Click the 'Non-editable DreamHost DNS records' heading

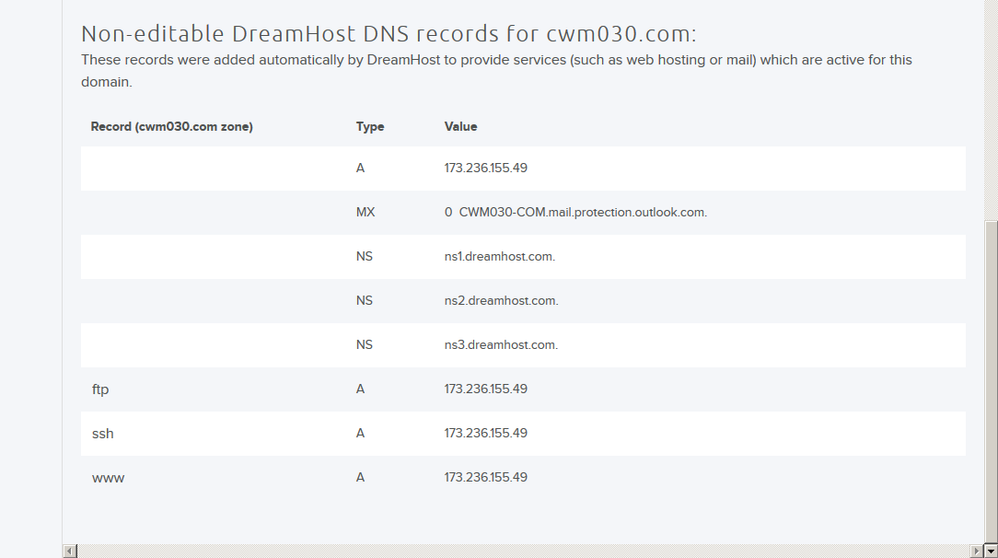pos(388,33)
